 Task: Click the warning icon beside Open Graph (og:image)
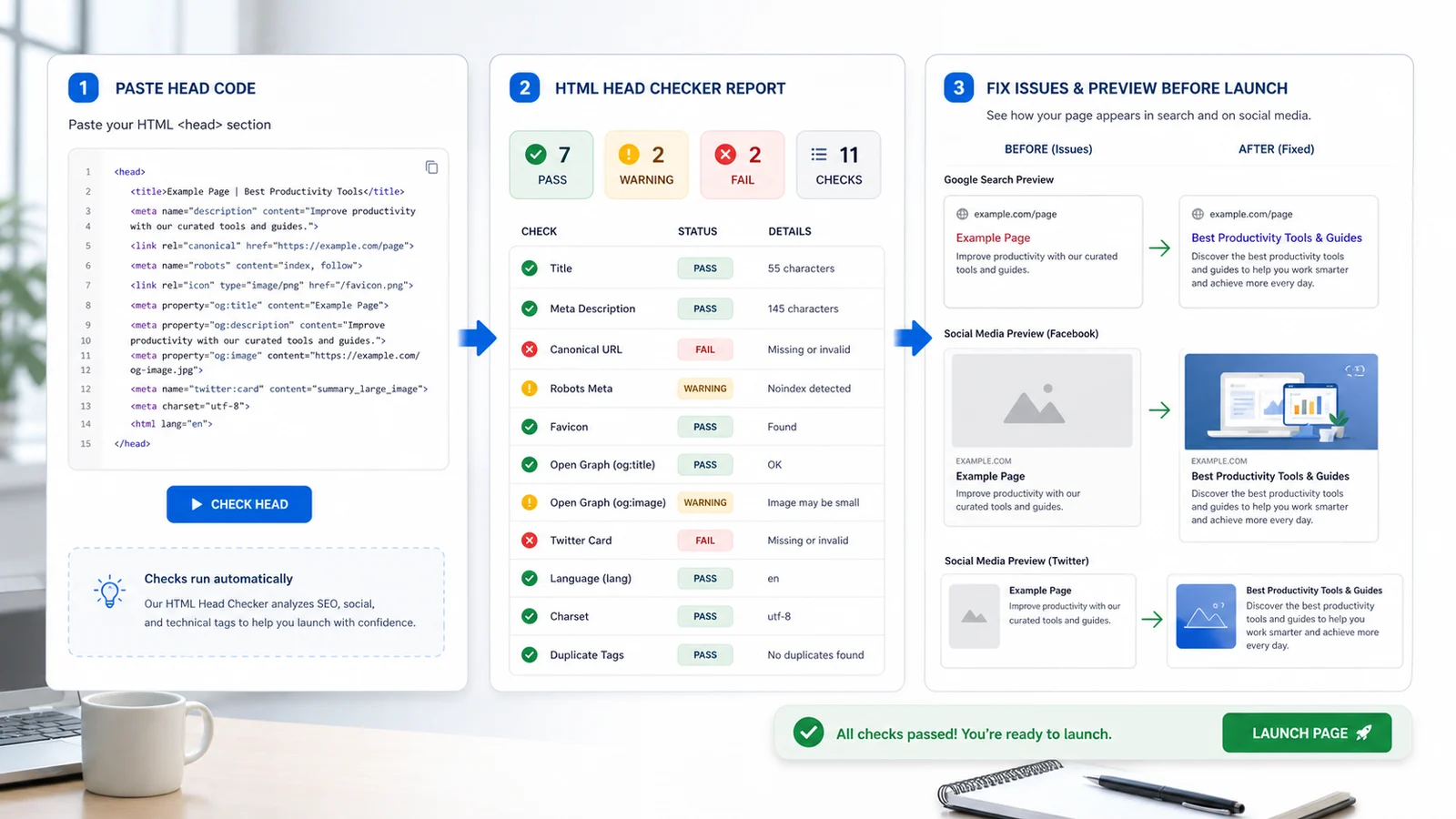(x=530, y=502)
